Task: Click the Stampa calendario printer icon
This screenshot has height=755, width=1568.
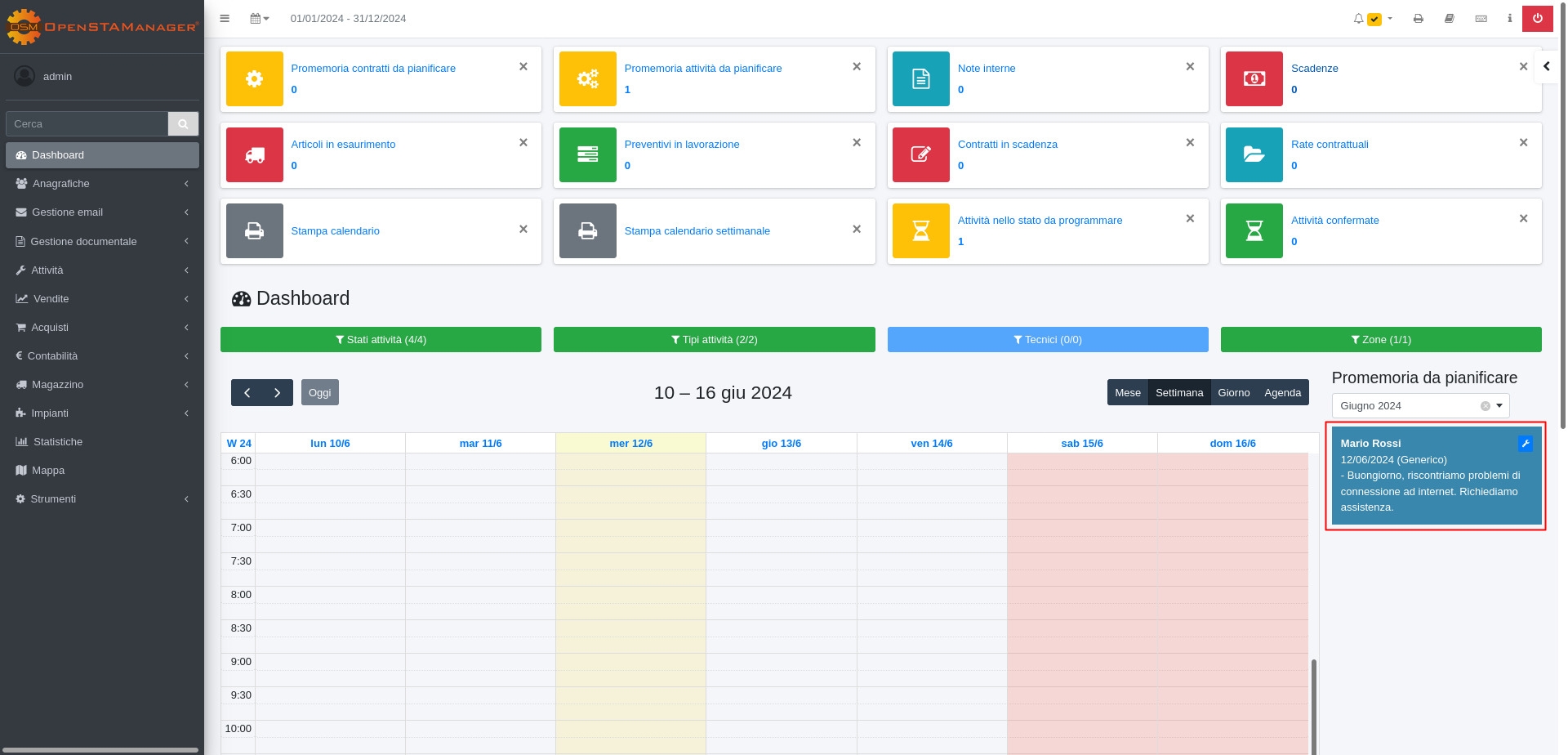Action: click(255, 230)
